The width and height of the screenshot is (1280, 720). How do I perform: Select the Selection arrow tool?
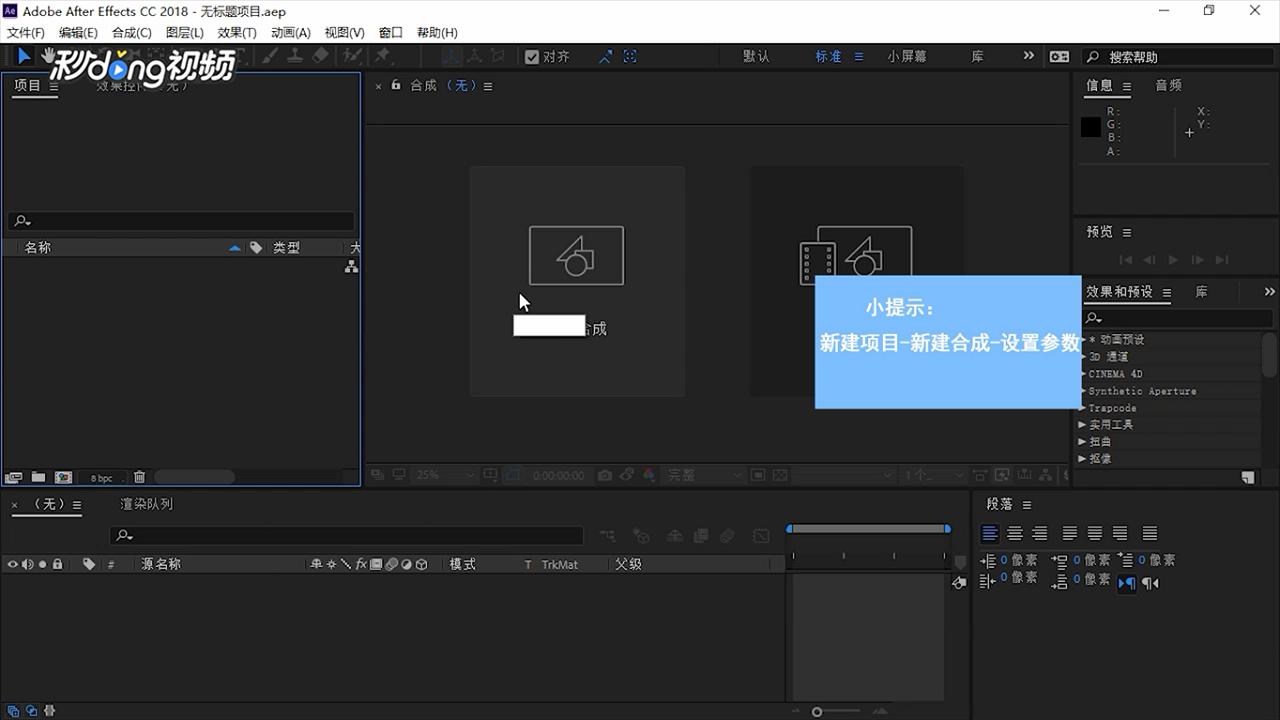pos(24,57)
